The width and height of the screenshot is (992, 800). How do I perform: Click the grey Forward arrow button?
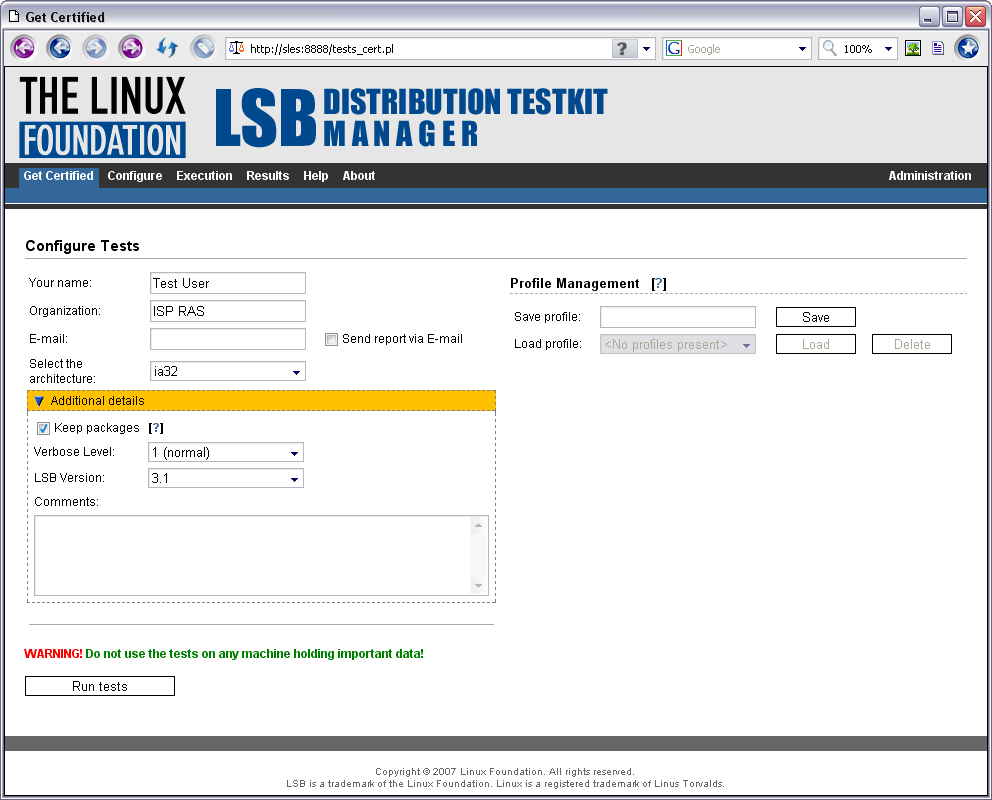tap(96, 48)
